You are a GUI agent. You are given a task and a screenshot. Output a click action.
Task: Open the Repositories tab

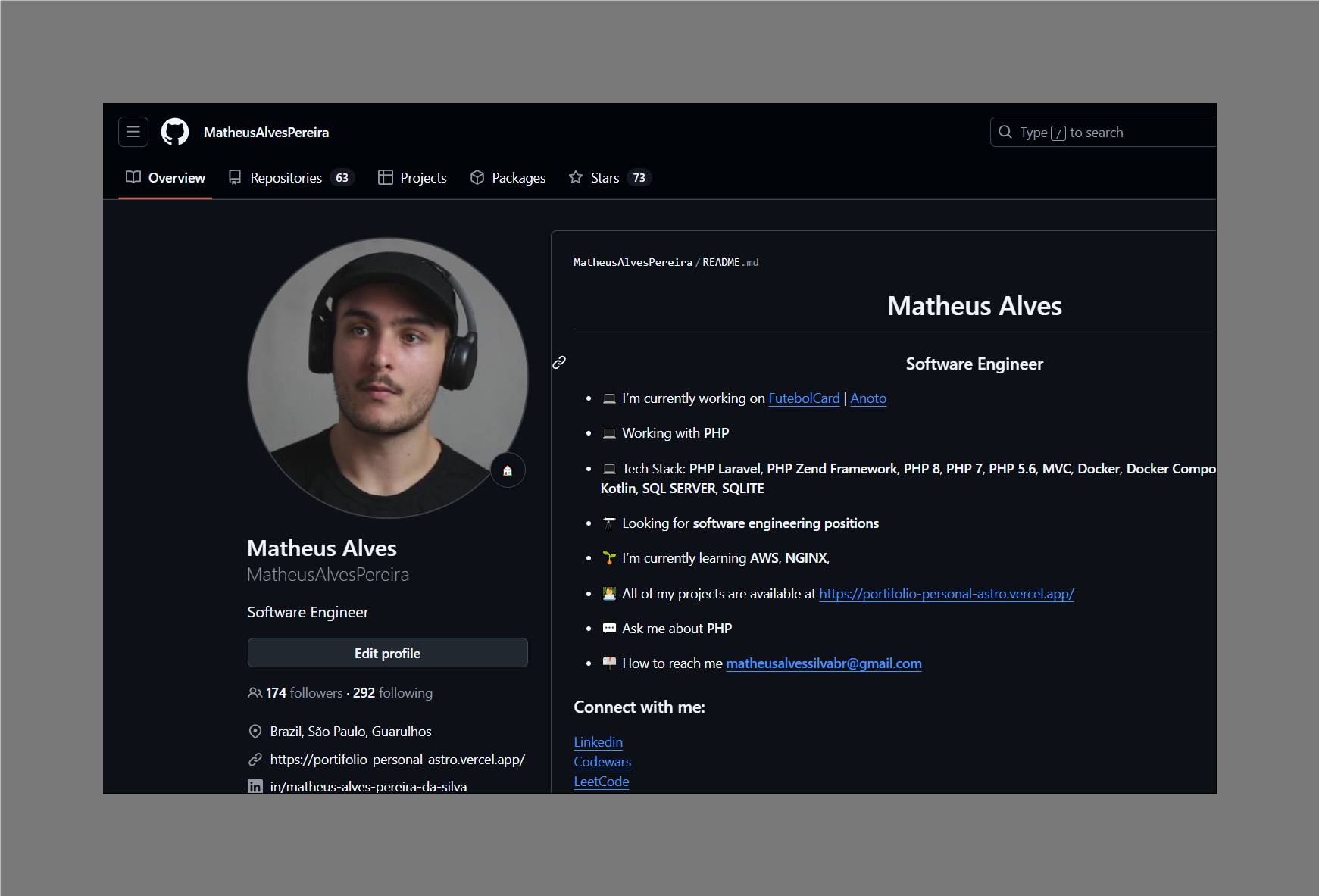click(x=291, y=177)
